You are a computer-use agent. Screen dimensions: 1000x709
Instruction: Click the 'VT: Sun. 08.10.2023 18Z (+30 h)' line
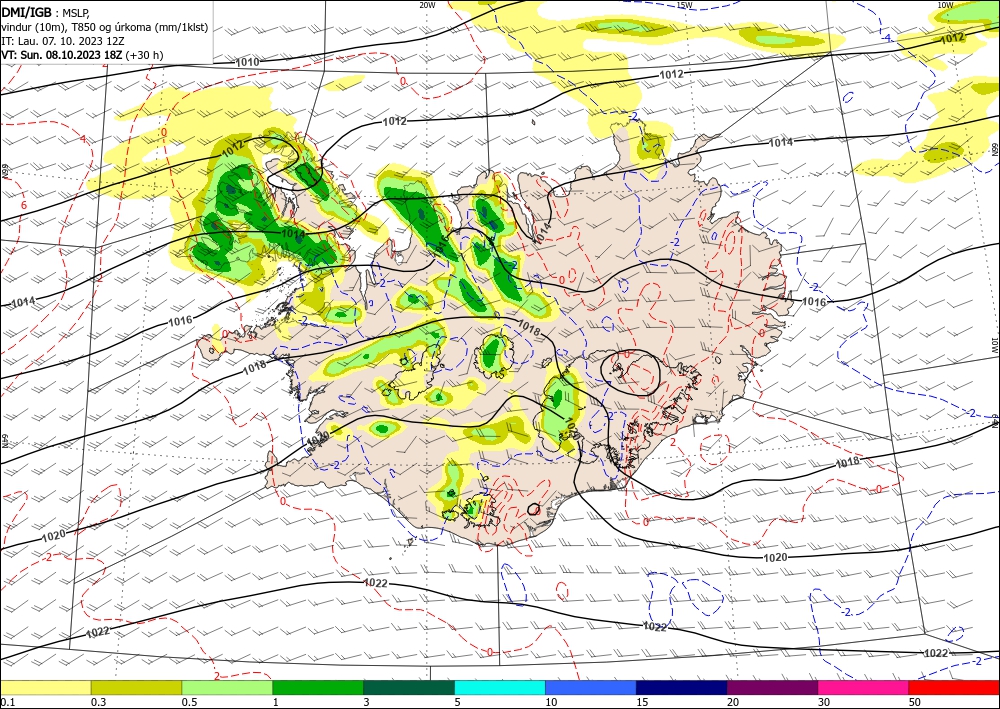tap(82, 55)
